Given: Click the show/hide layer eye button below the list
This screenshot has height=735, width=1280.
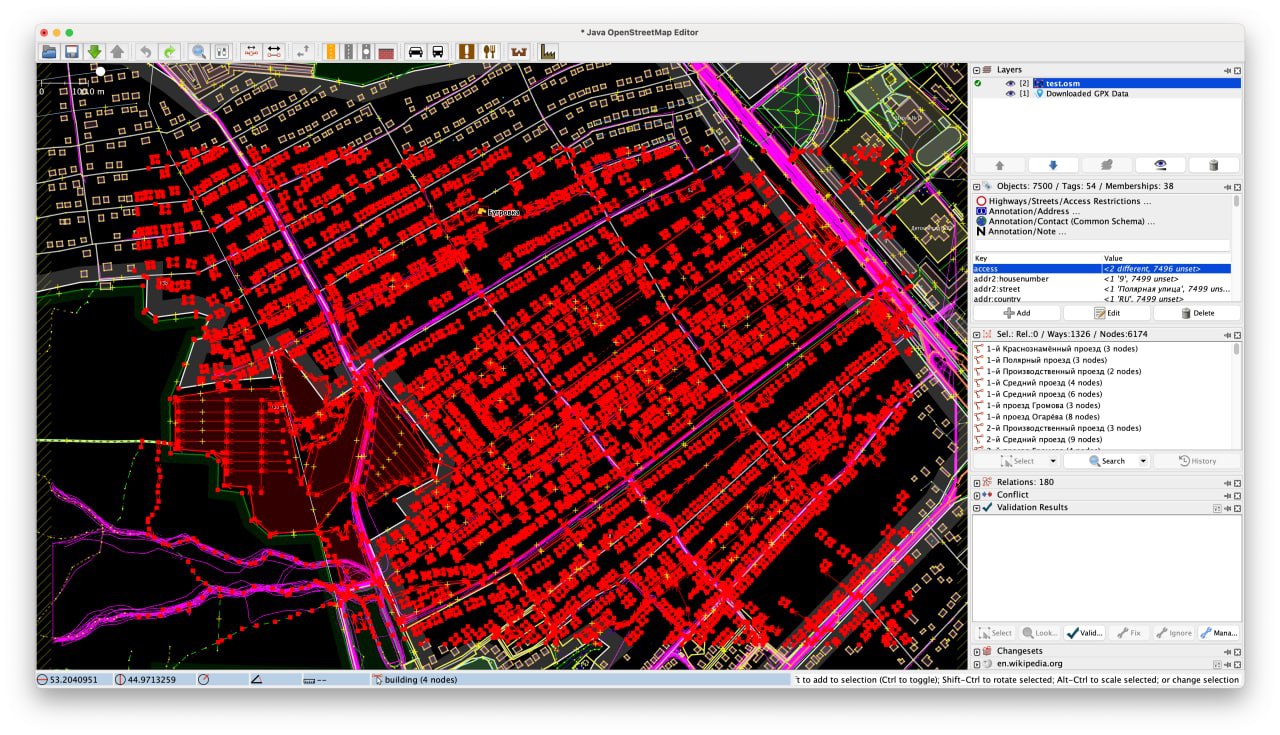Looking at the screenshot, I should [x=1161, y=165].
